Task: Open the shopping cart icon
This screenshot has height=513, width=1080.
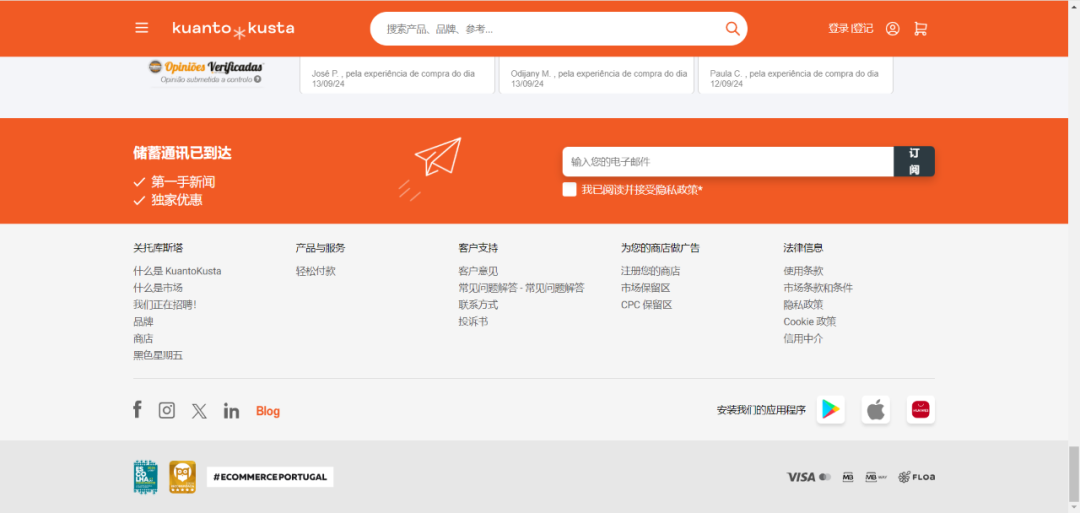Action: pos(921,29)
